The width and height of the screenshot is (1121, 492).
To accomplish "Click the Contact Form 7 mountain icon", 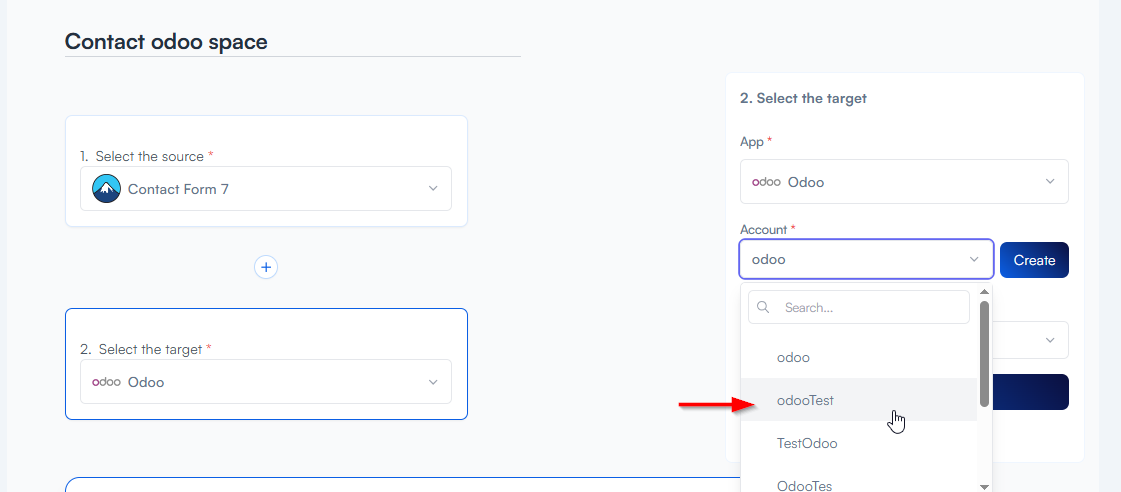I will coord(106,188).
